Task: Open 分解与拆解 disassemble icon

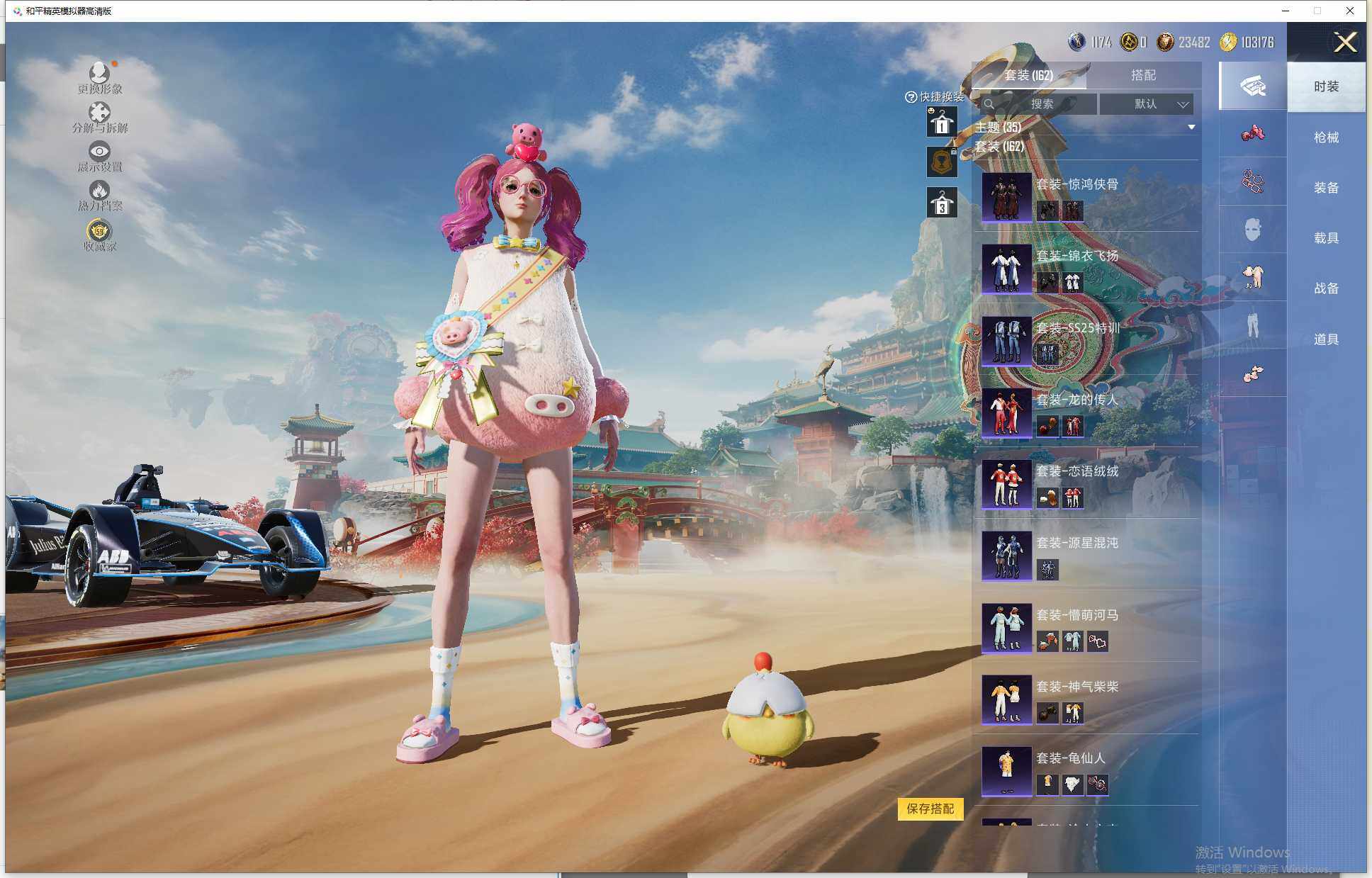Action: tap(99, 113)
